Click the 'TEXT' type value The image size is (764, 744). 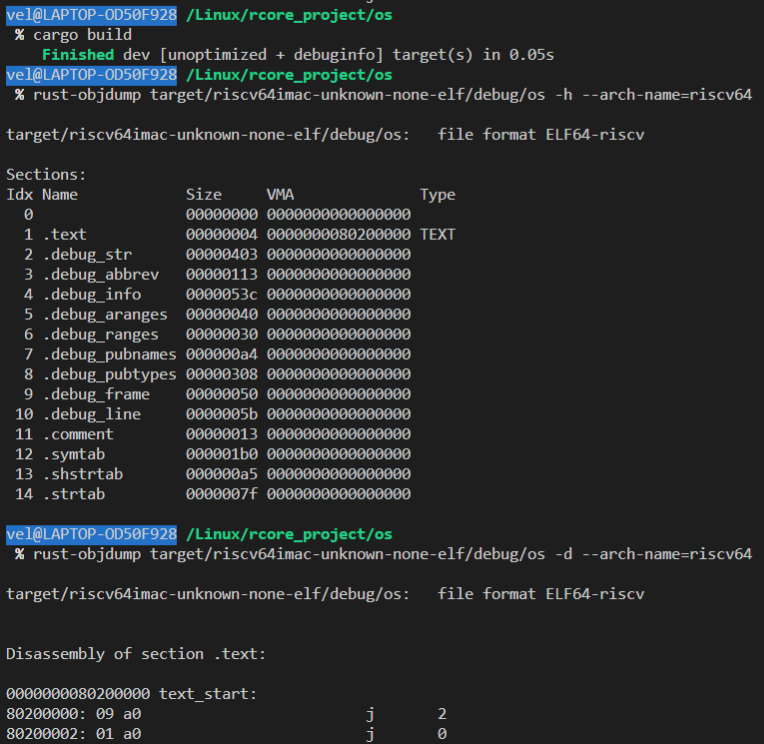437,235
